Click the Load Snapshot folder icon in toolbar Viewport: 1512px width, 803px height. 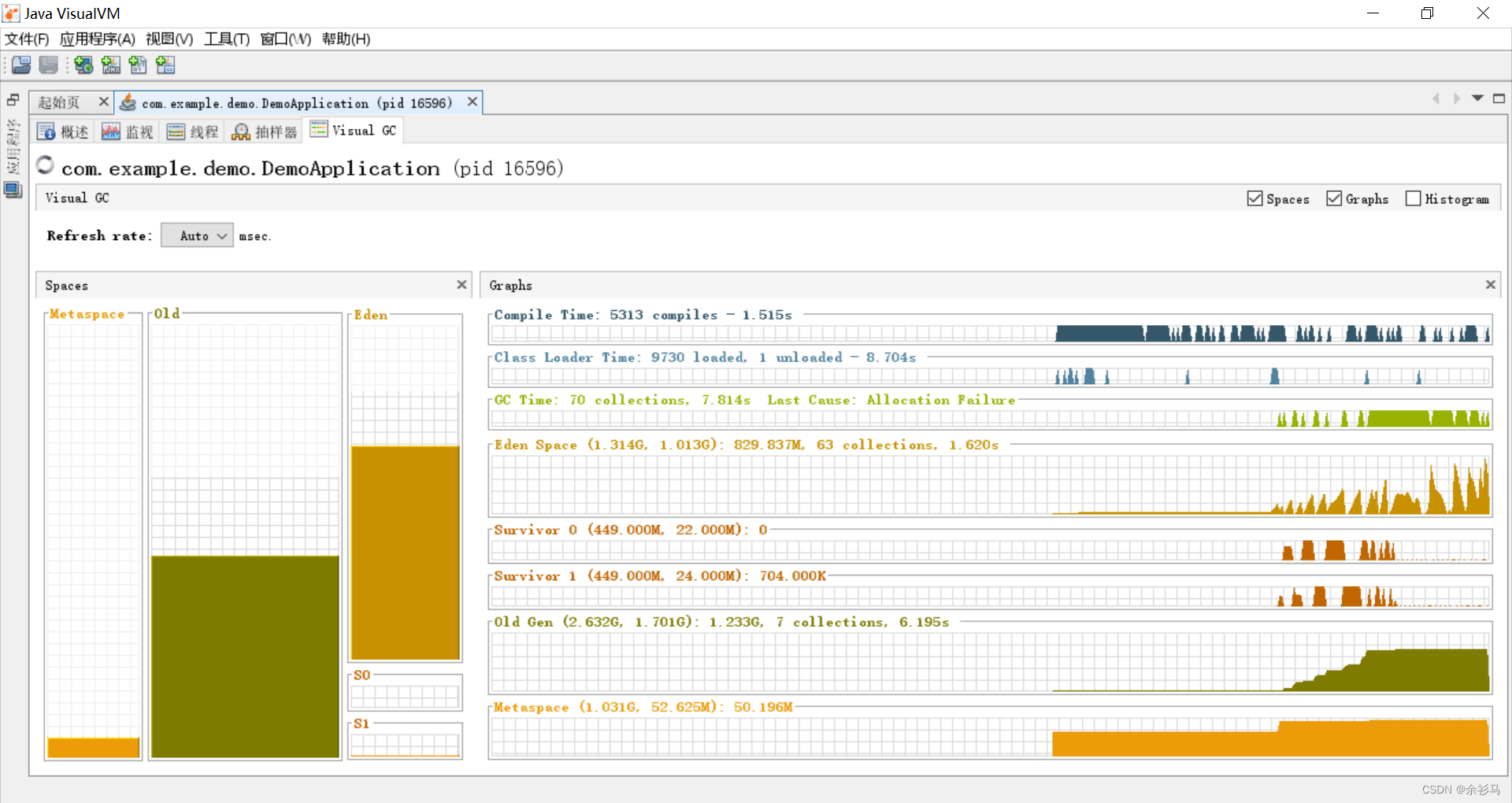point(20,65)
